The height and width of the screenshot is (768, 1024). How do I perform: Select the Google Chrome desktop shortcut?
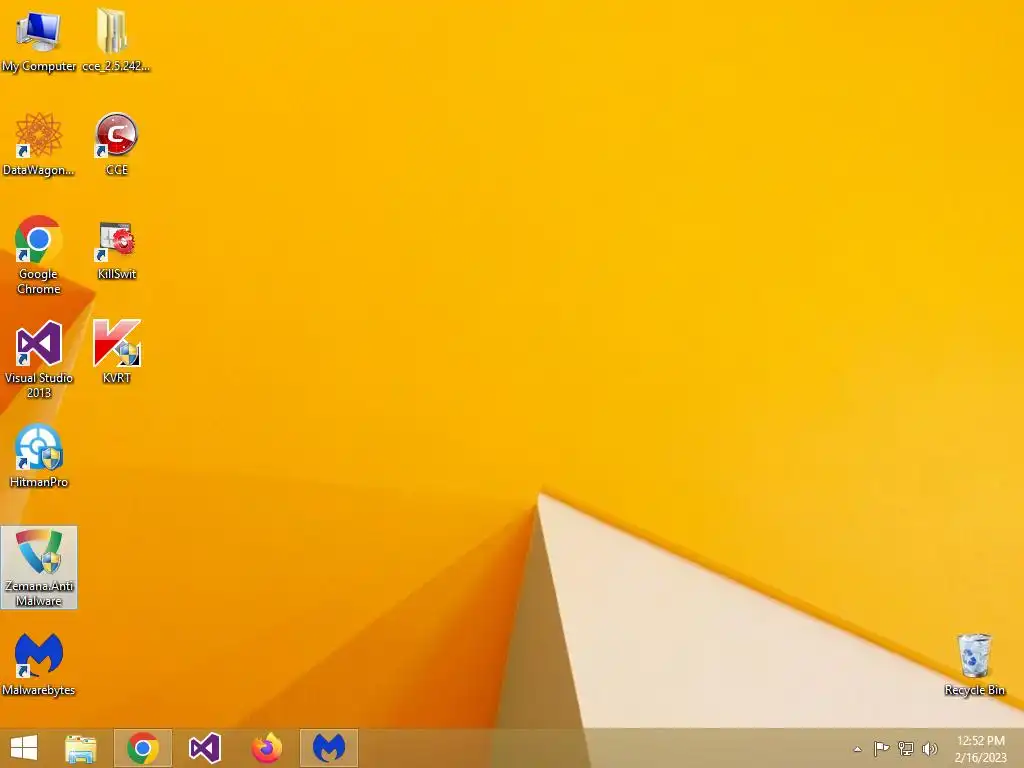(39, 255)
